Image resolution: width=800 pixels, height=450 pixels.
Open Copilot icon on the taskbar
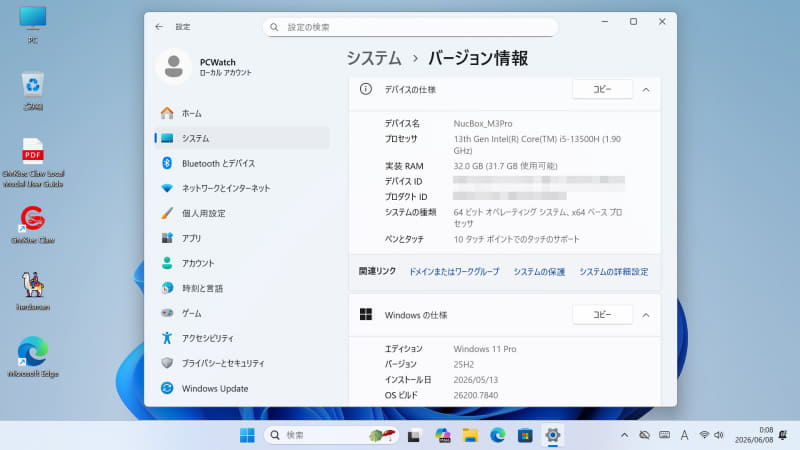click(x=442, y=435)
